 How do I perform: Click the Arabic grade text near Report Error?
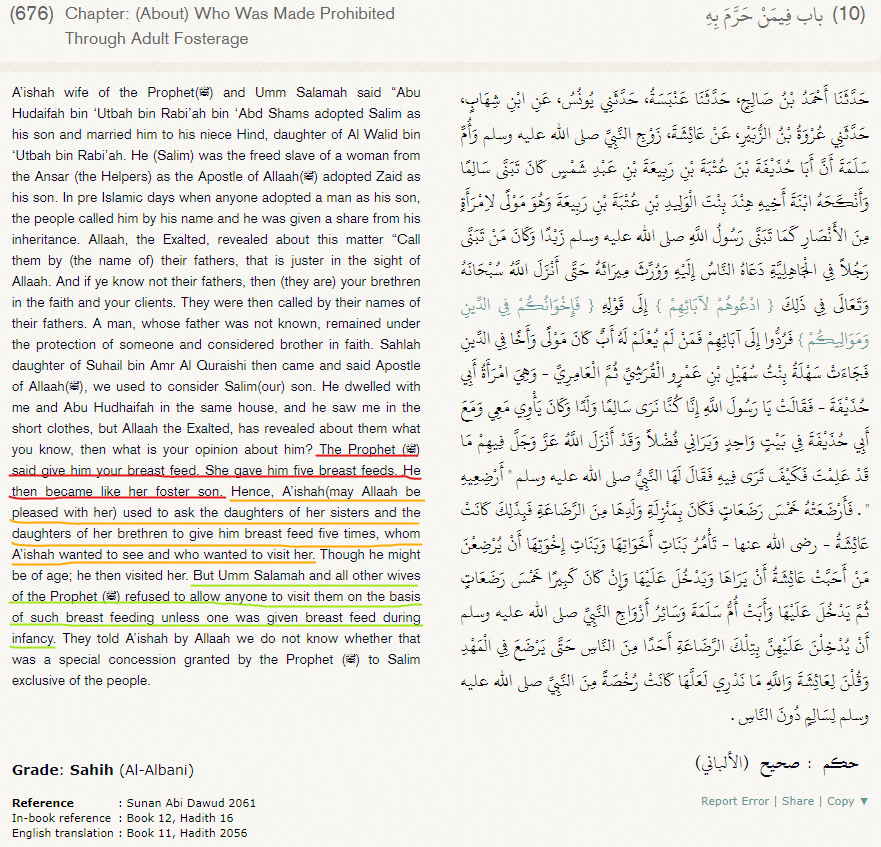click(776, 763)
